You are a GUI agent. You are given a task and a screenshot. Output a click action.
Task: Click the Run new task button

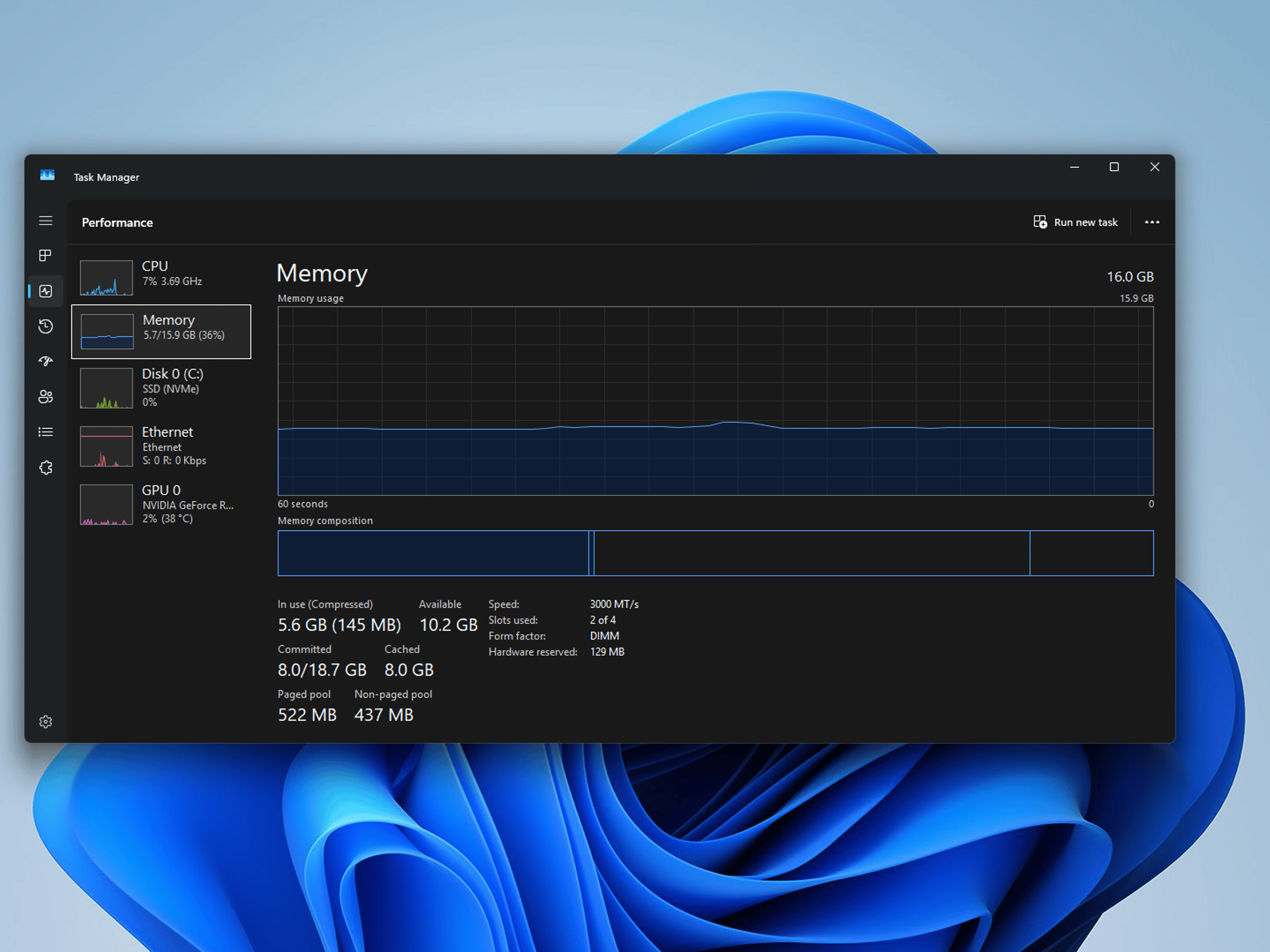1075,222
